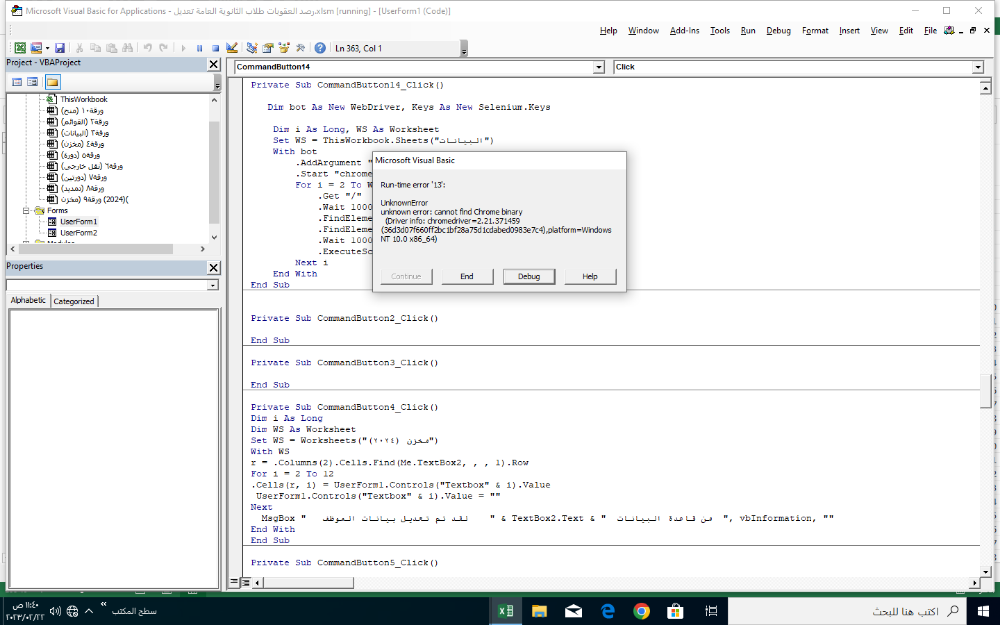
Task: Click the Cut scissors icon
Action: (x=80, y=48)
